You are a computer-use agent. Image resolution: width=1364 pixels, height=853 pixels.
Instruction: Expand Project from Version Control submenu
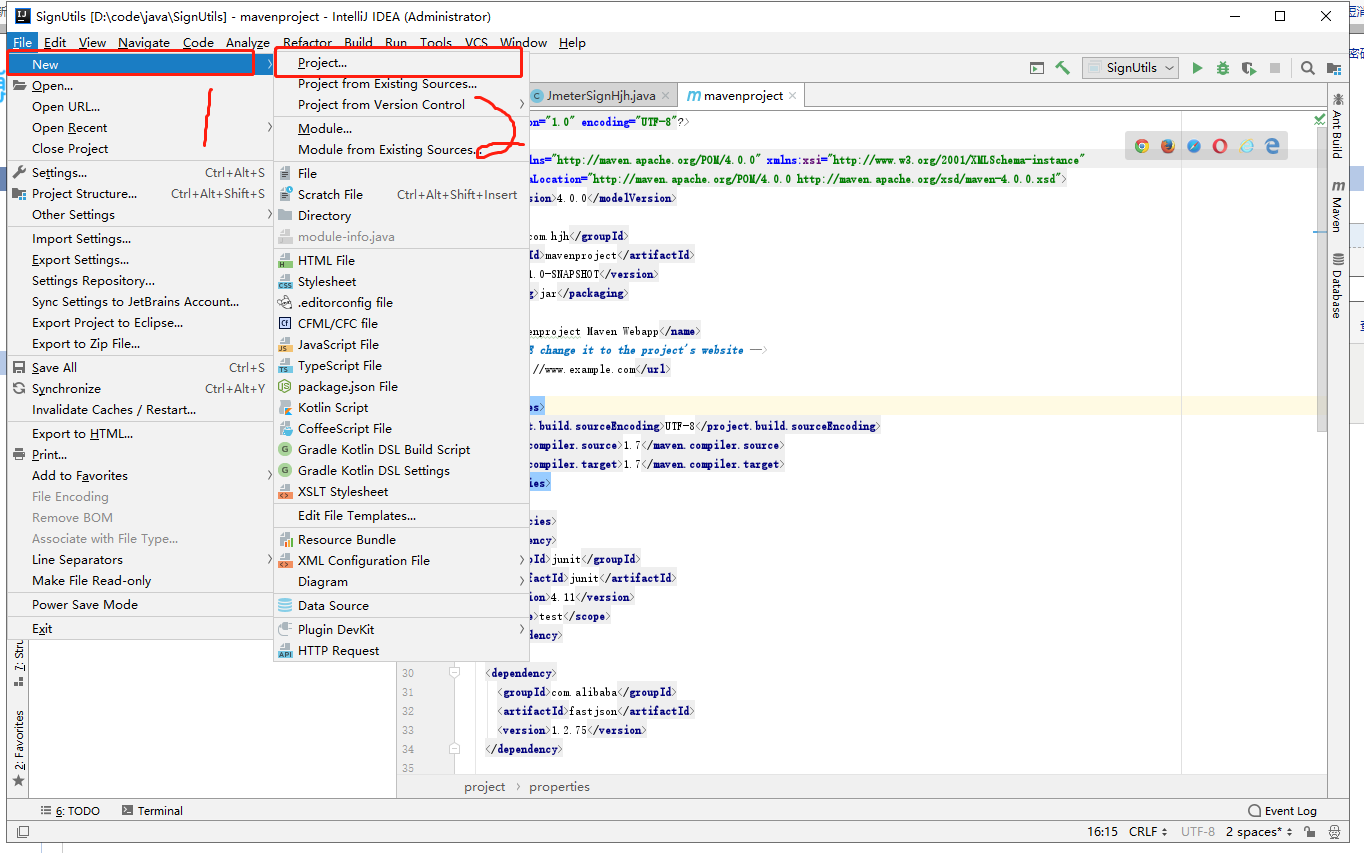(x=400, y=105)
